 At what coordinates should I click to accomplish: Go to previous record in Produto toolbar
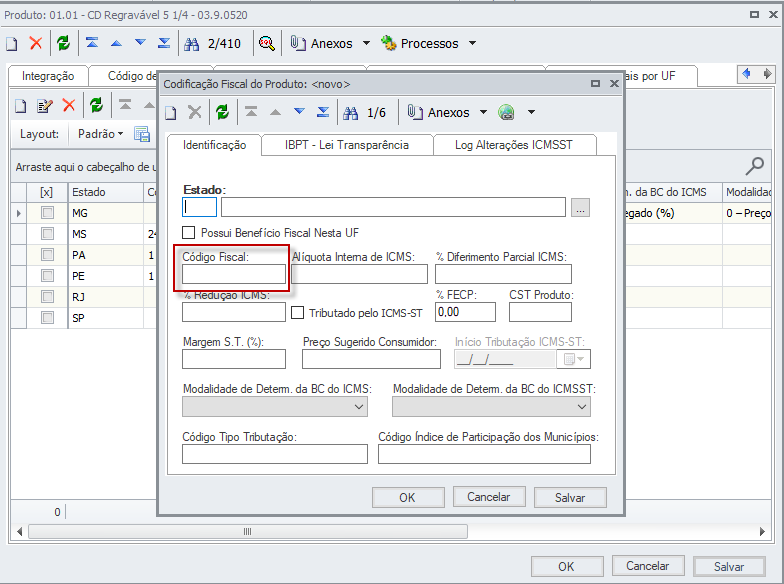tap(116, 44)
